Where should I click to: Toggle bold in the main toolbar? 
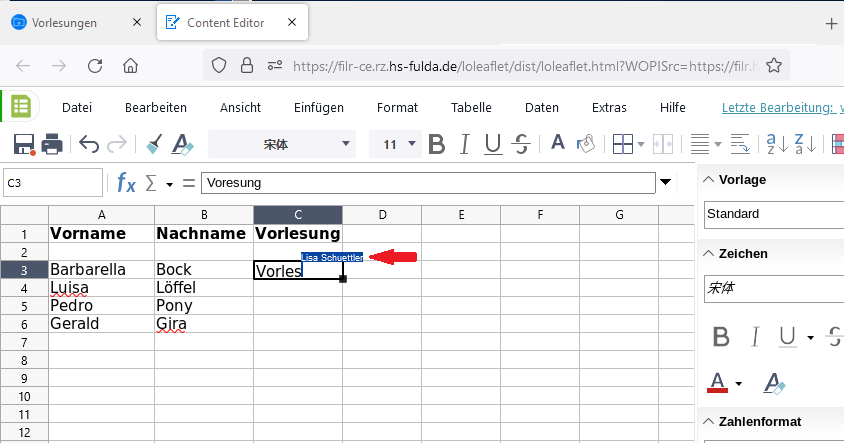(436, 144)
